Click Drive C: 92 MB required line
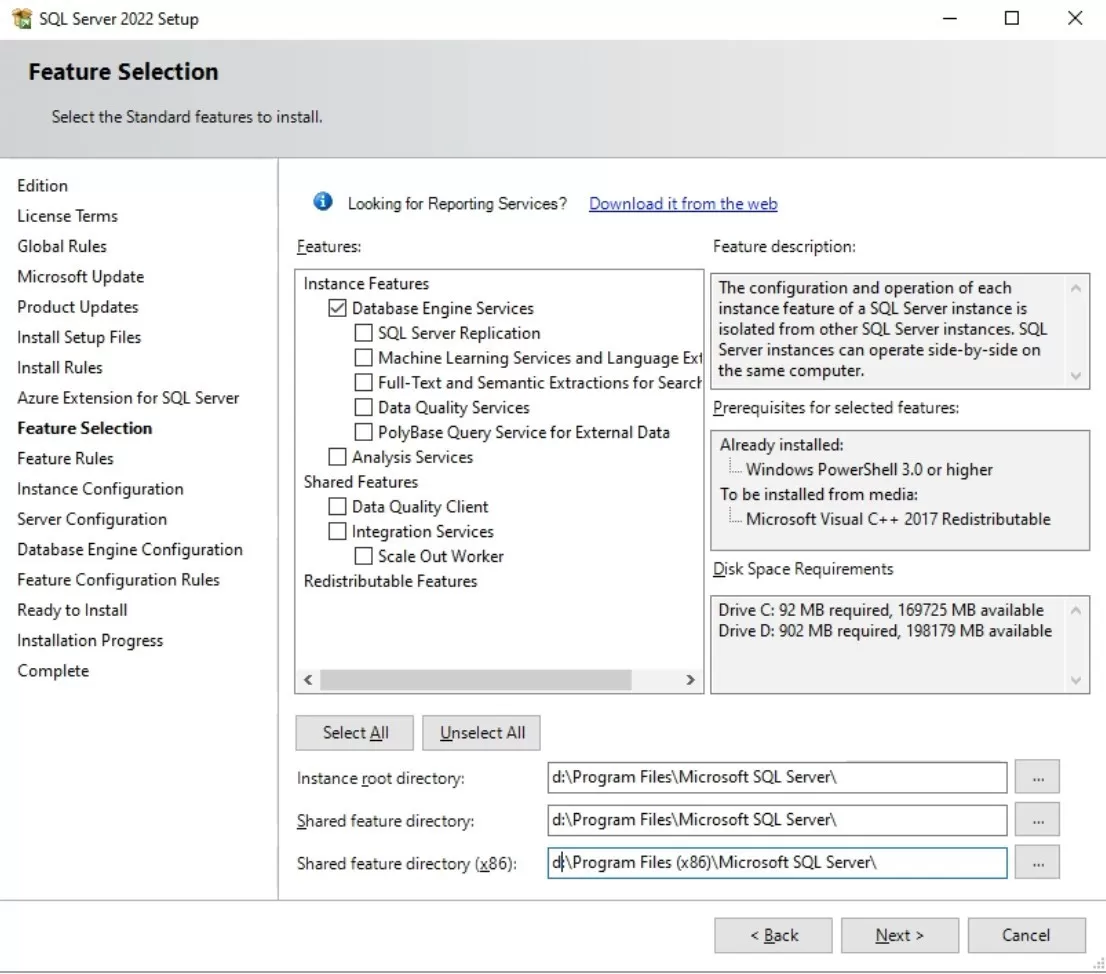1106x974 pixels. click(x=881, y=610)
